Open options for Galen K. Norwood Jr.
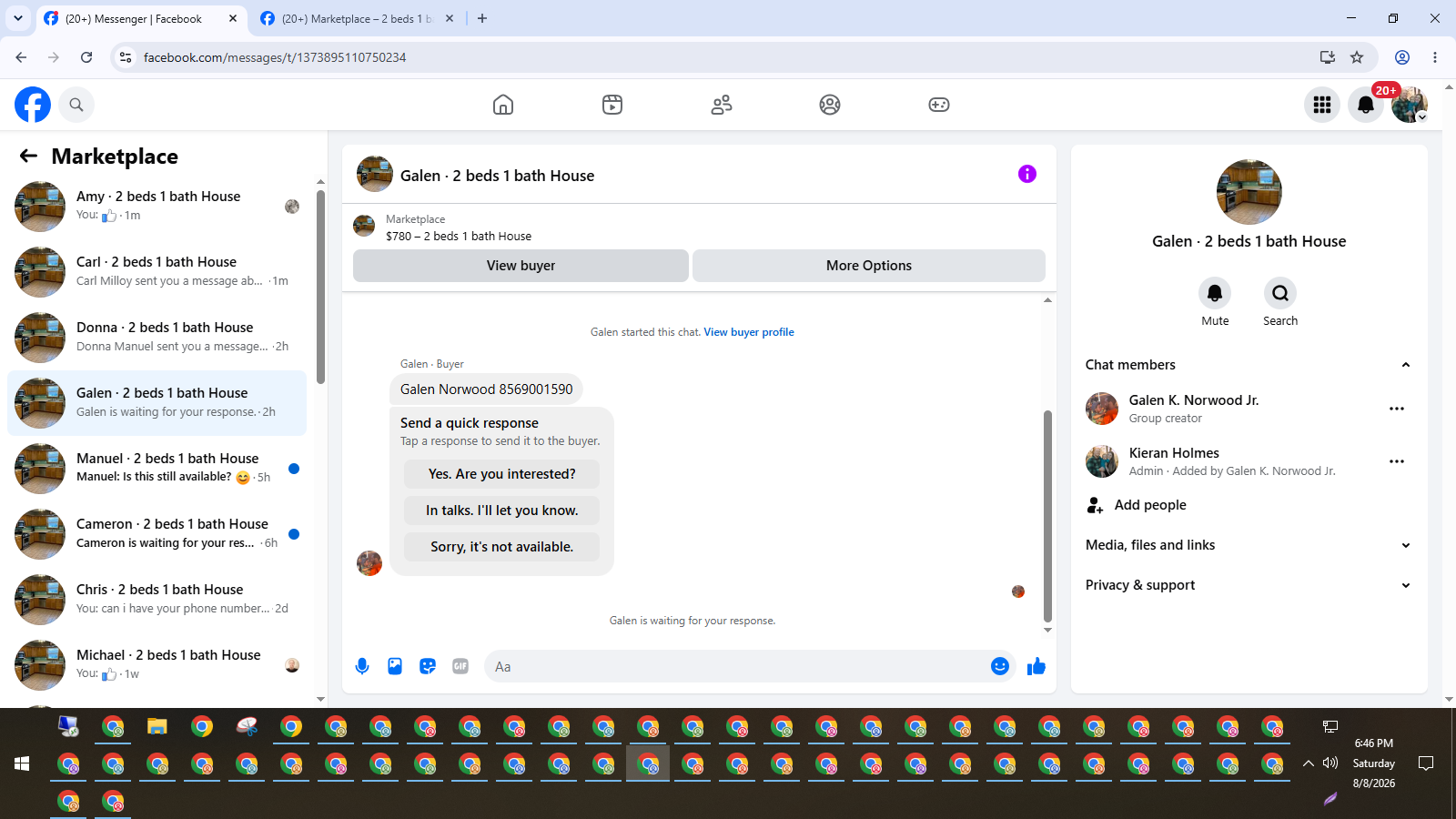The width and height of the screenshot is (1456, 819). coord(1397,409)
